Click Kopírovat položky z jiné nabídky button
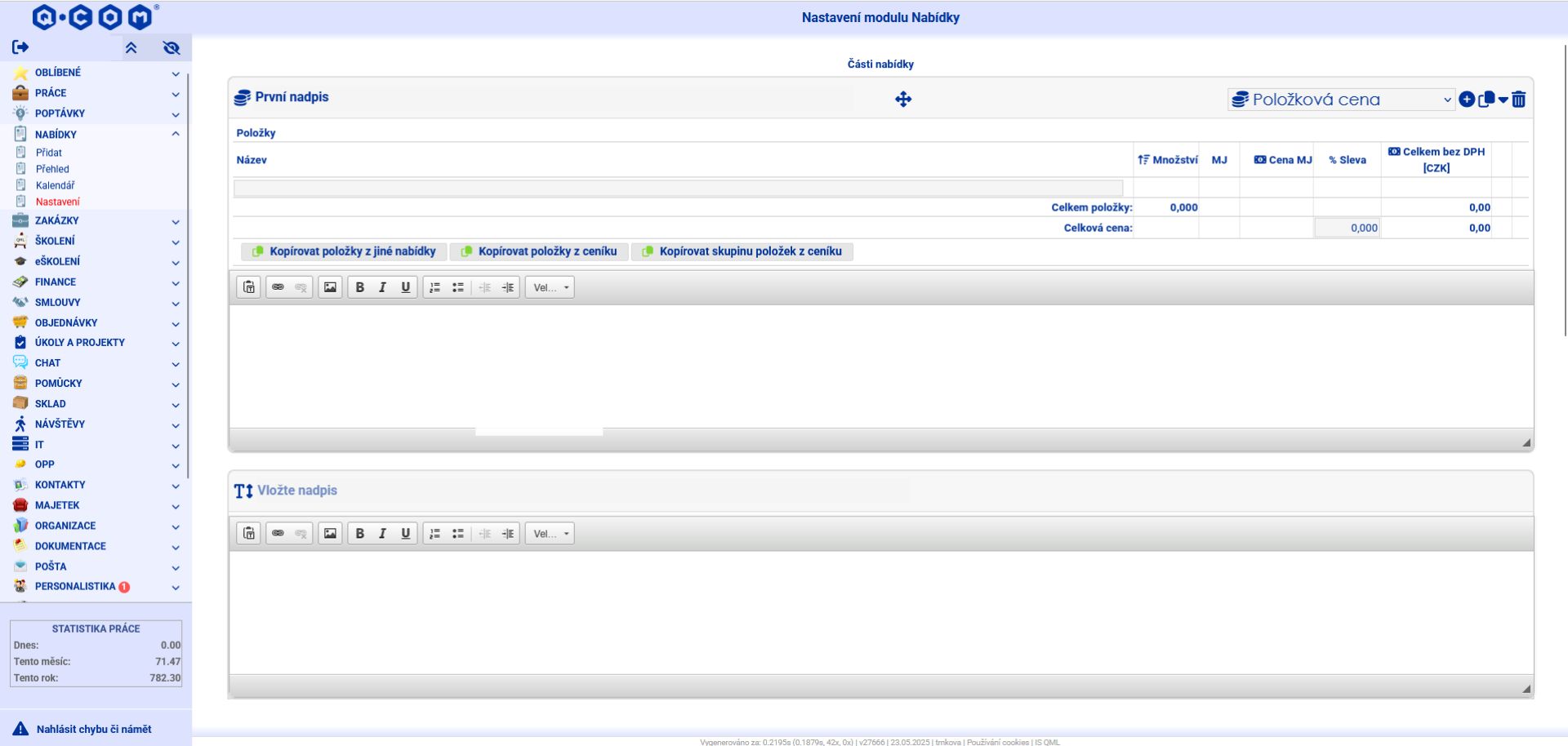Screen dimensions: 1568x746 (x=344, y=251)
